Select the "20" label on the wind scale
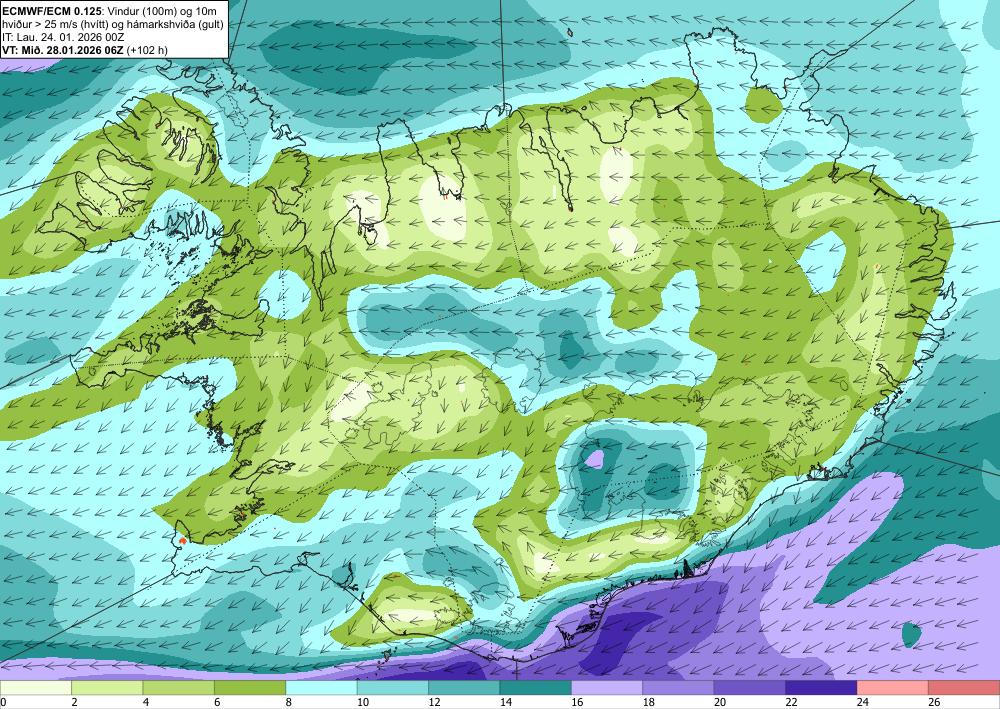The height and width of the screenshot is (709, 1000). pyautogui.click(x=720, y=702)
